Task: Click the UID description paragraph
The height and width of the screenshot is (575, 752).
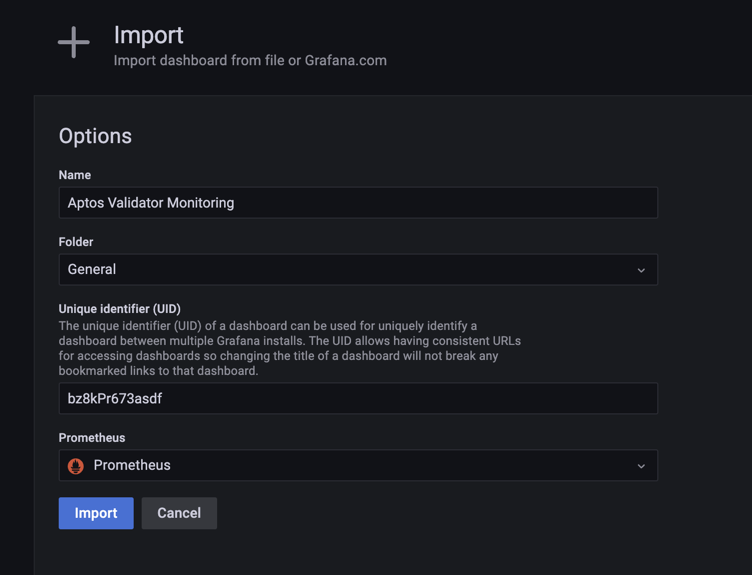Action: point(290,348)
